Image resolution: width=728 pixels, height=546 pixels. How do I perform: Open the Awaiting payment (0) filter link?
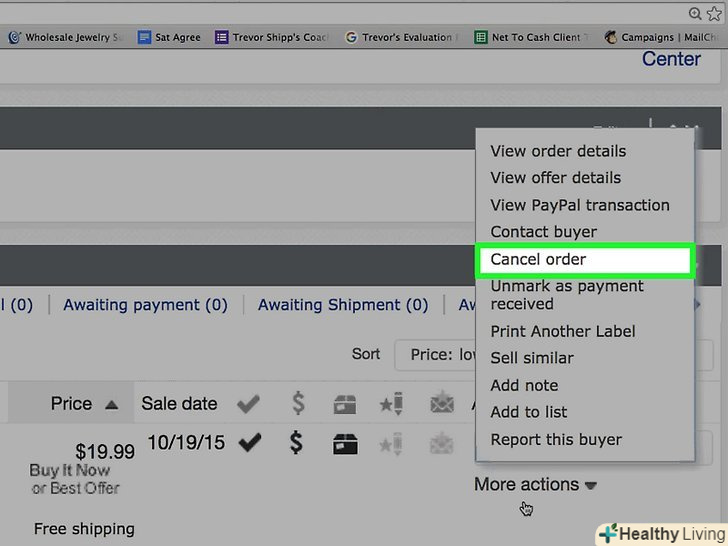point(145,305)
